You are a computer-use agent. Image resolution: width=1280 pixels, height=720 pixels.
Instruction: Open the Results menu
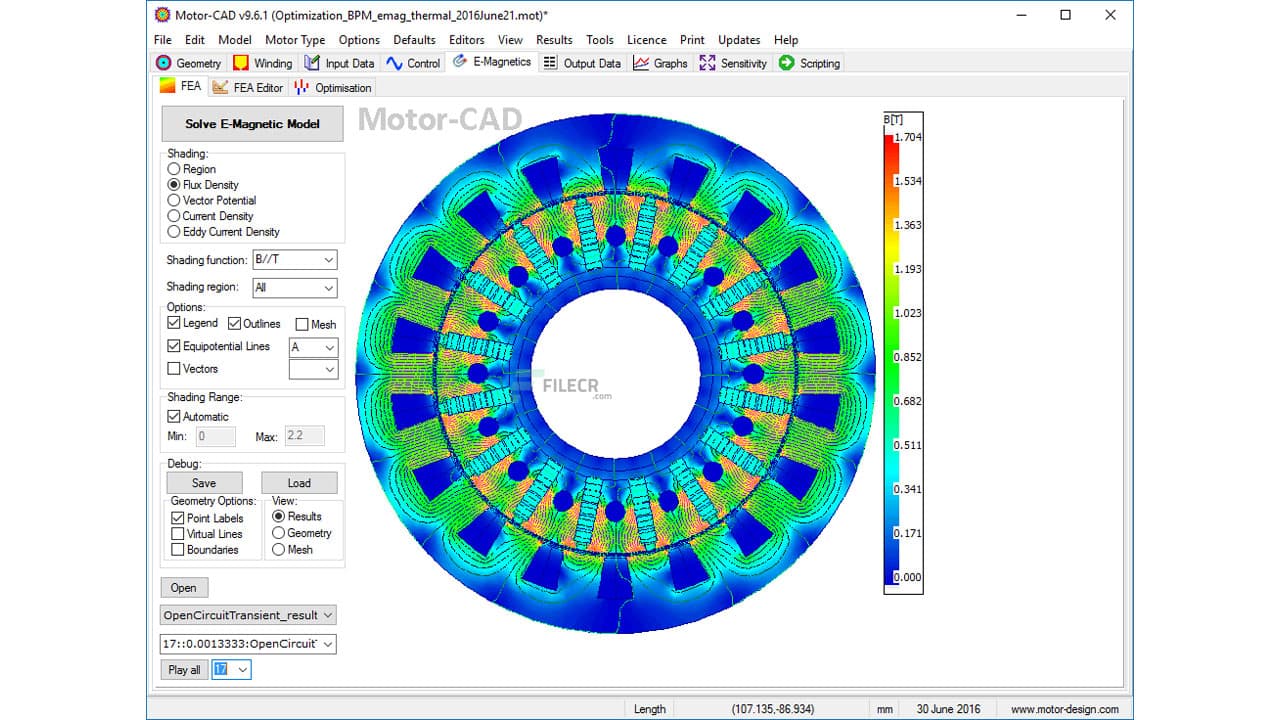tap(554, 40)
